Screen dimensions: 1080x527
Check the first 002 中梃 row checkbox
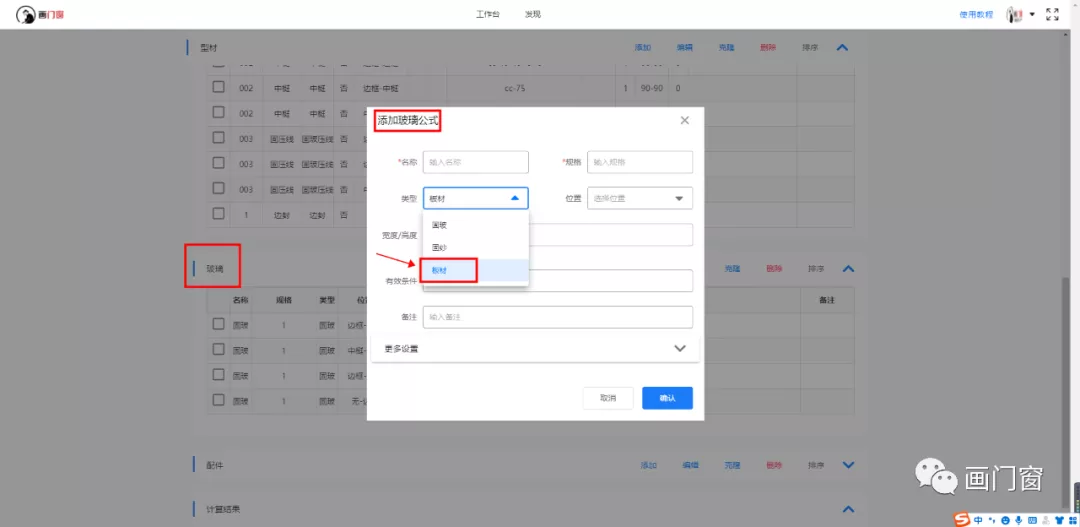[218, 88]
